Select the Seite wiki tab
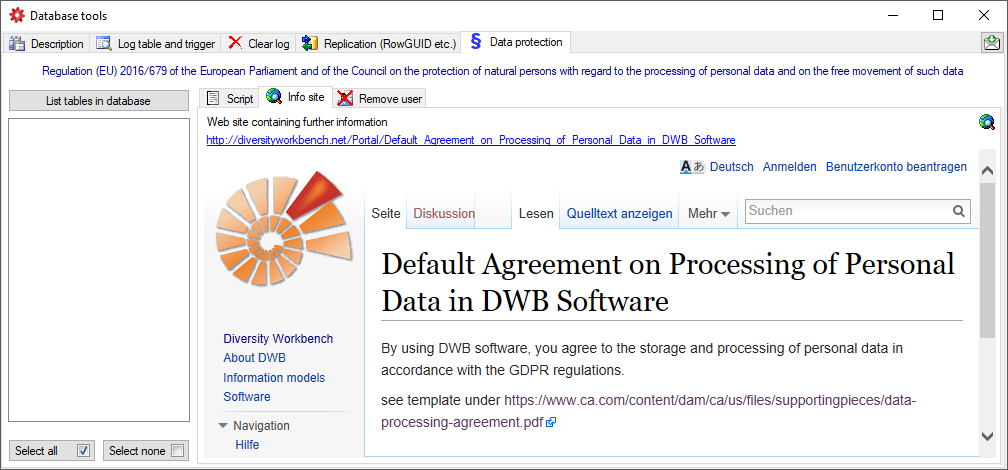The height and width of the screenshot is (470, 1008). pos(386,213)
